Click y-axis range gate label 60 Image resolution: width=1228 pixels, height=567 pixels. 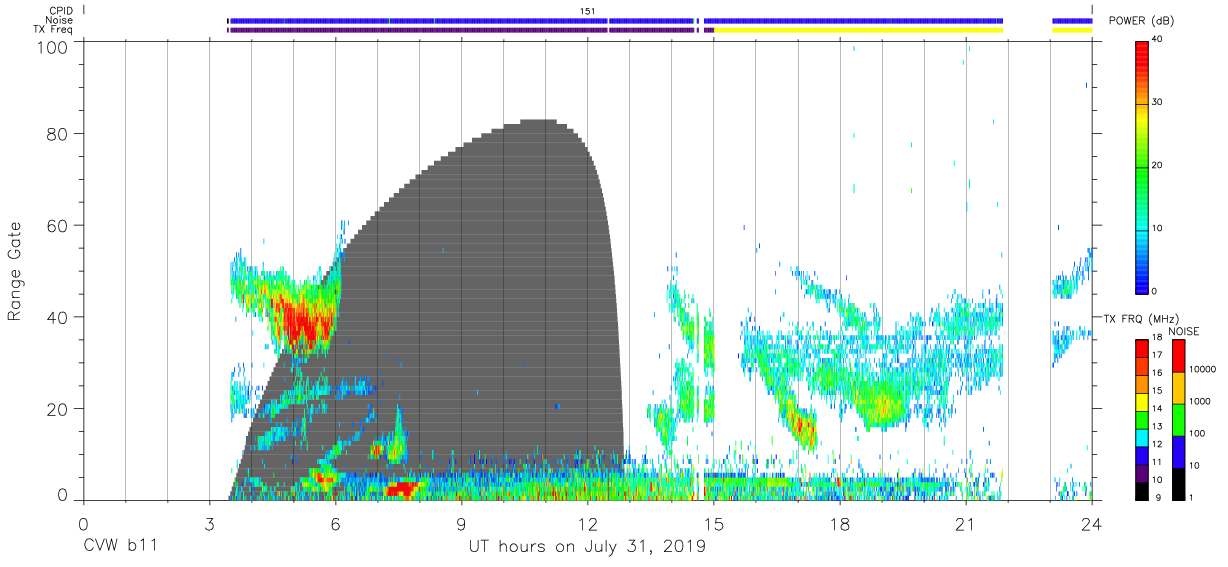(x=57, y=225)
